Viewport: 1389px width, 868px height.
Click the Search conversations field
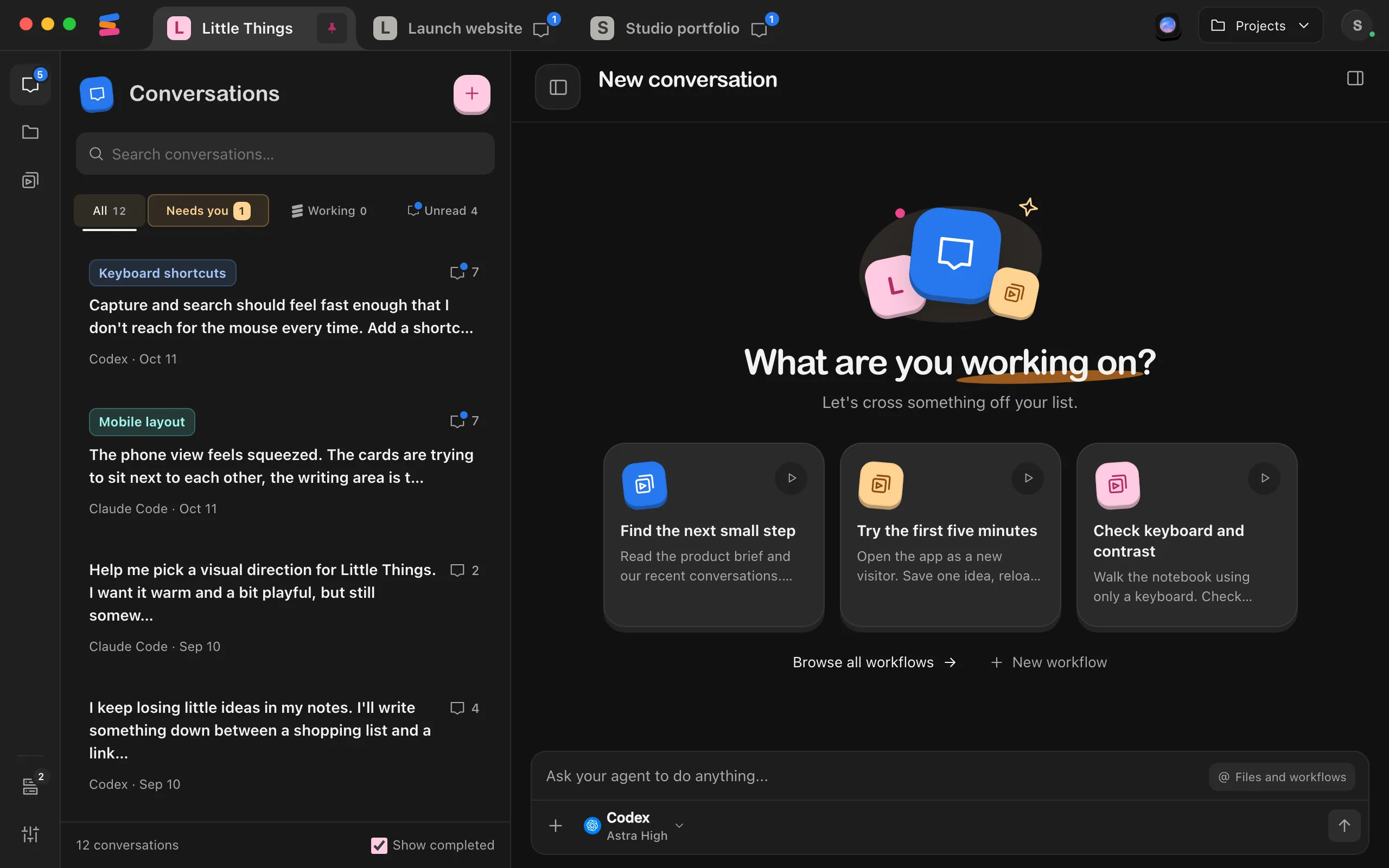coord(285,154)
